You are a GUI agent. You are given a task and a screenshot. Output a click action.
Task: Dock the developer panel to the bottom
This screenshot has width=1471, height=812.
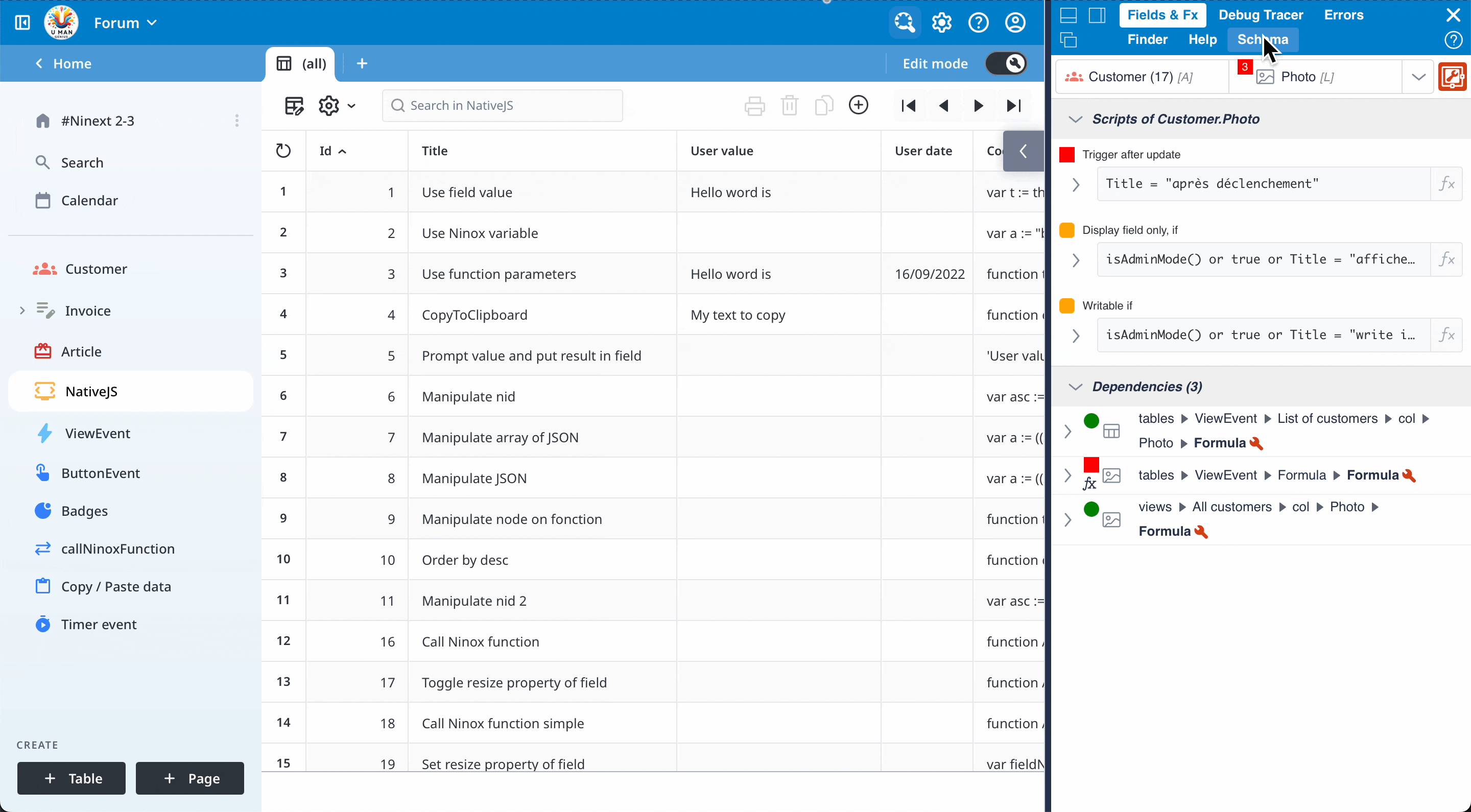pyautogui.click(x=1069, y=15)
